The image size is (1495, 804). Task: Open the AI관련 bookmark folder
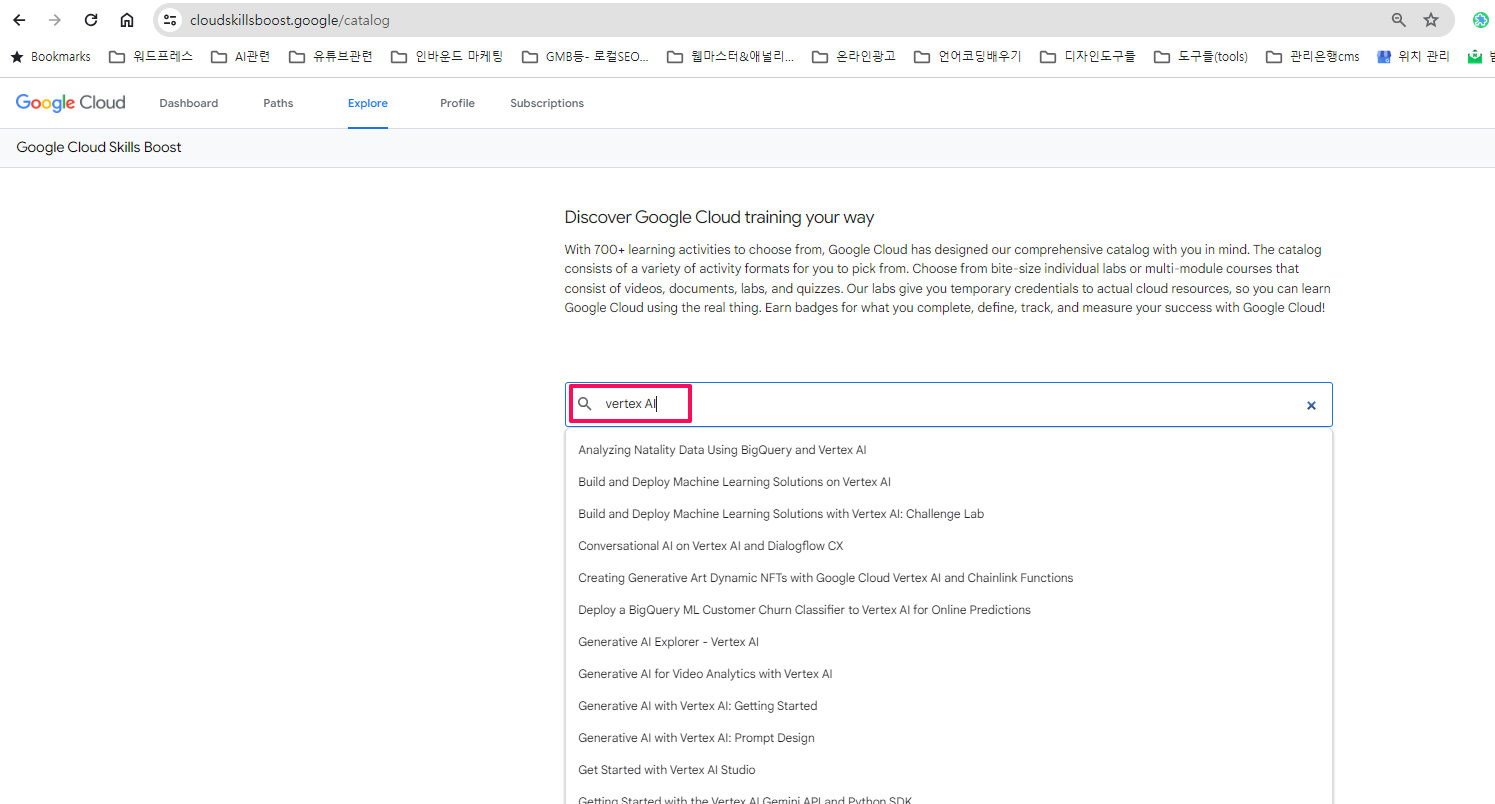(241, 57)
